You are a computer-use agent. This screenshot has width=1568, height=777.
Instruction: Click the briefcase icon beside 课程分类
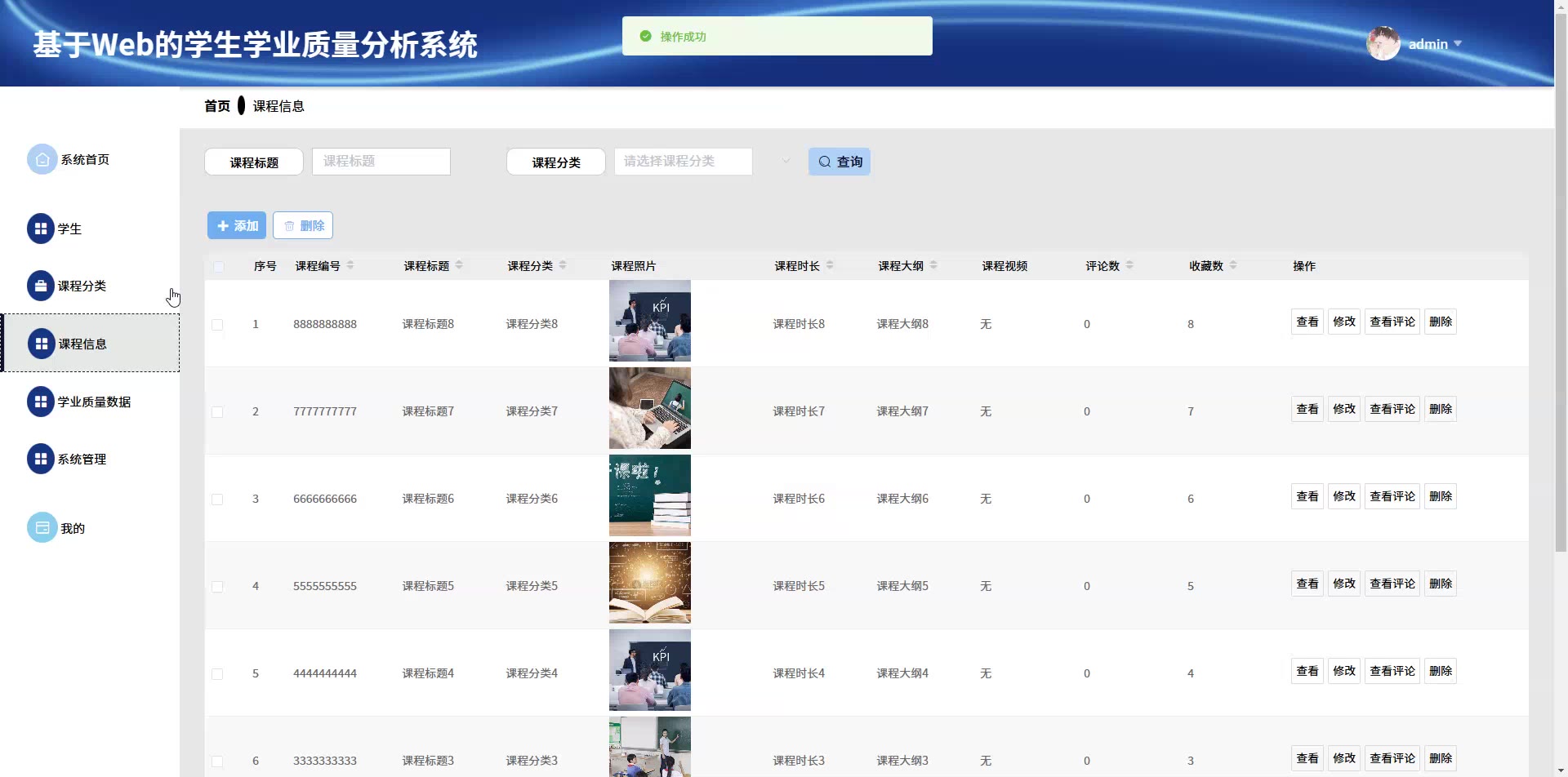41,286
